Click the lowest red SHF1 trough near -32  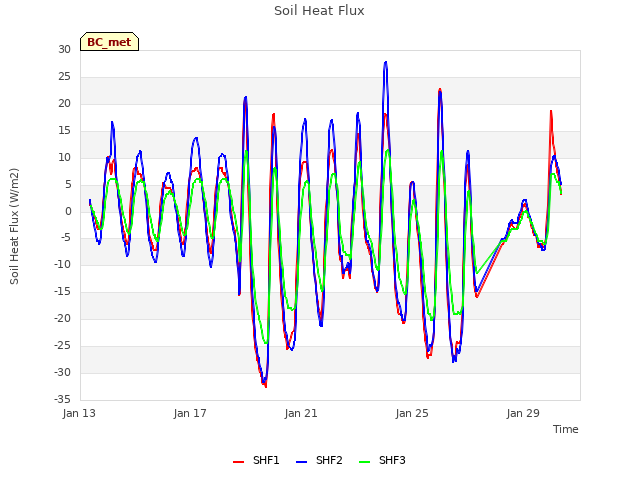tap(266, 386)
